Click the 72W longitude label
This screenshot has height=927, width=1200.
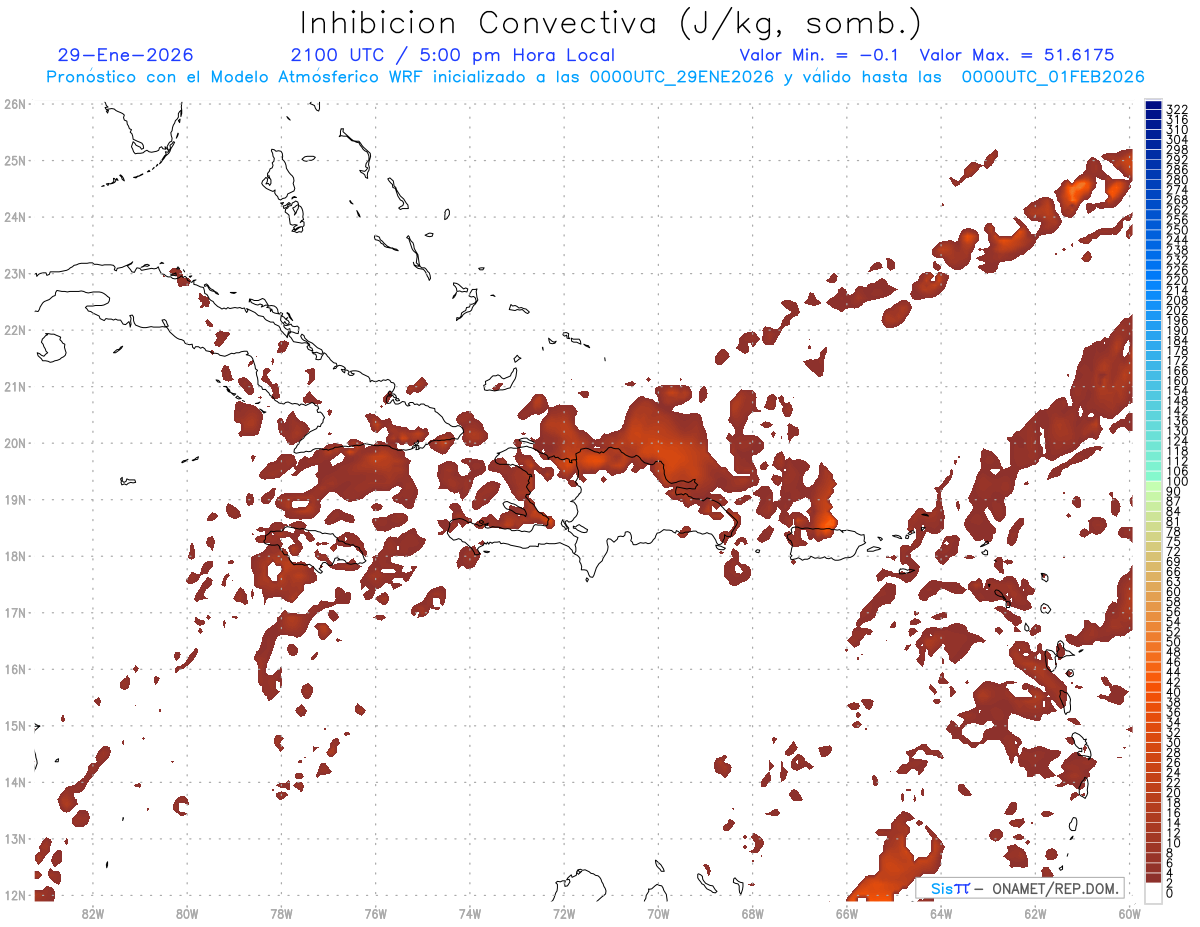click(x=564, y=913)
